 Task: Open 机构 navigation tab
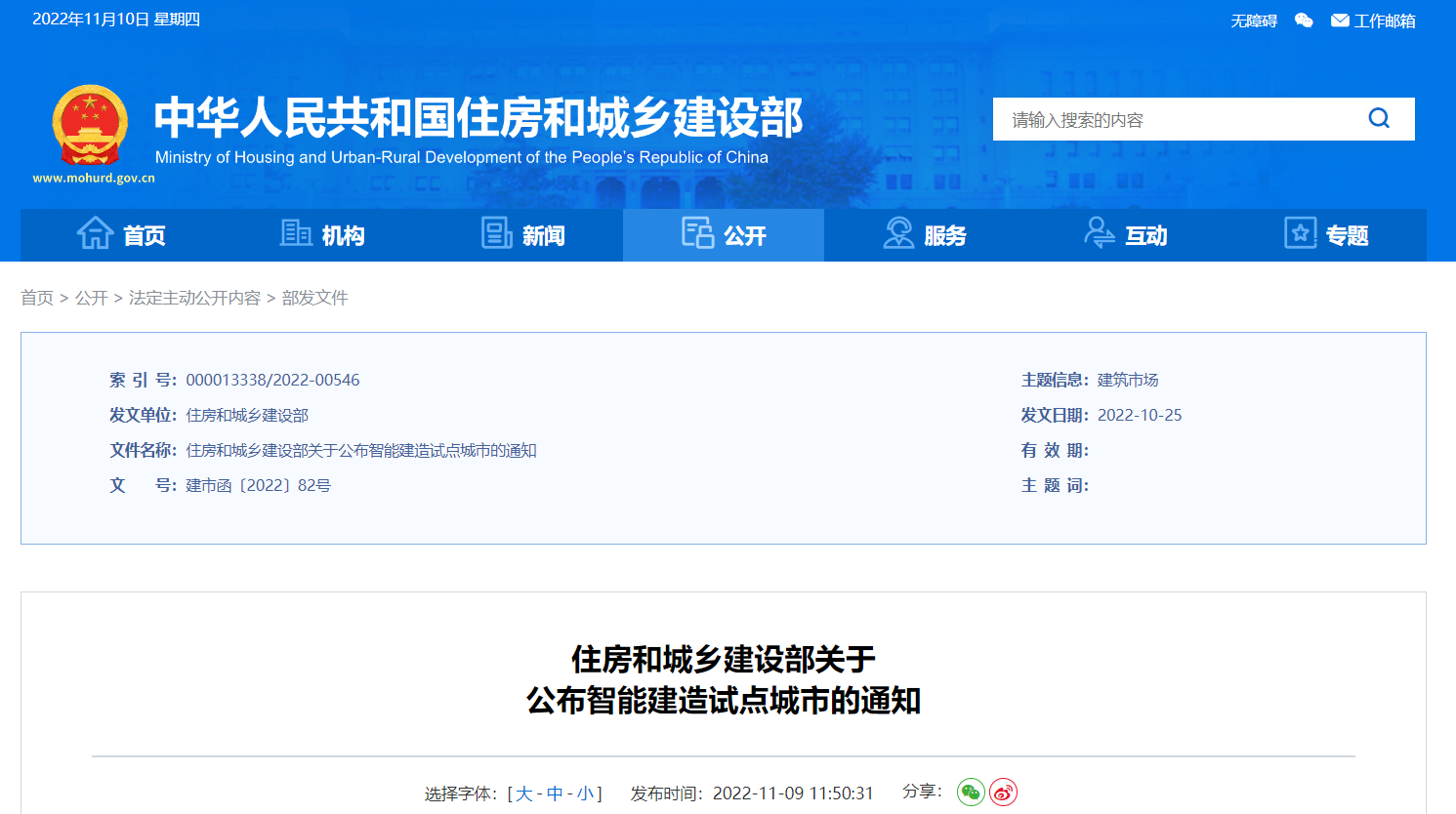322,235
